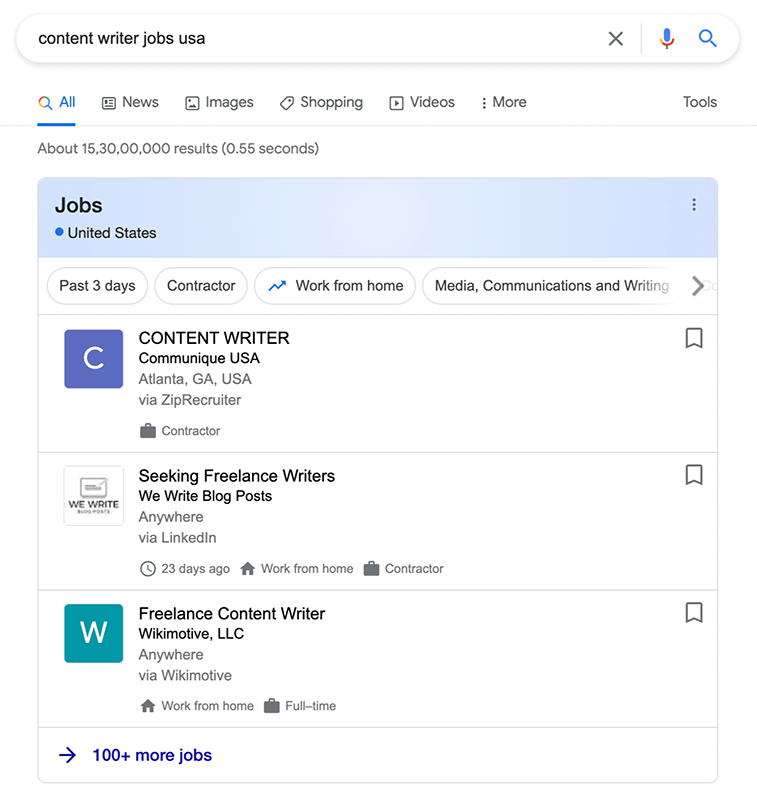
Task: Select the Contractor filter chip
Action: 201,286
